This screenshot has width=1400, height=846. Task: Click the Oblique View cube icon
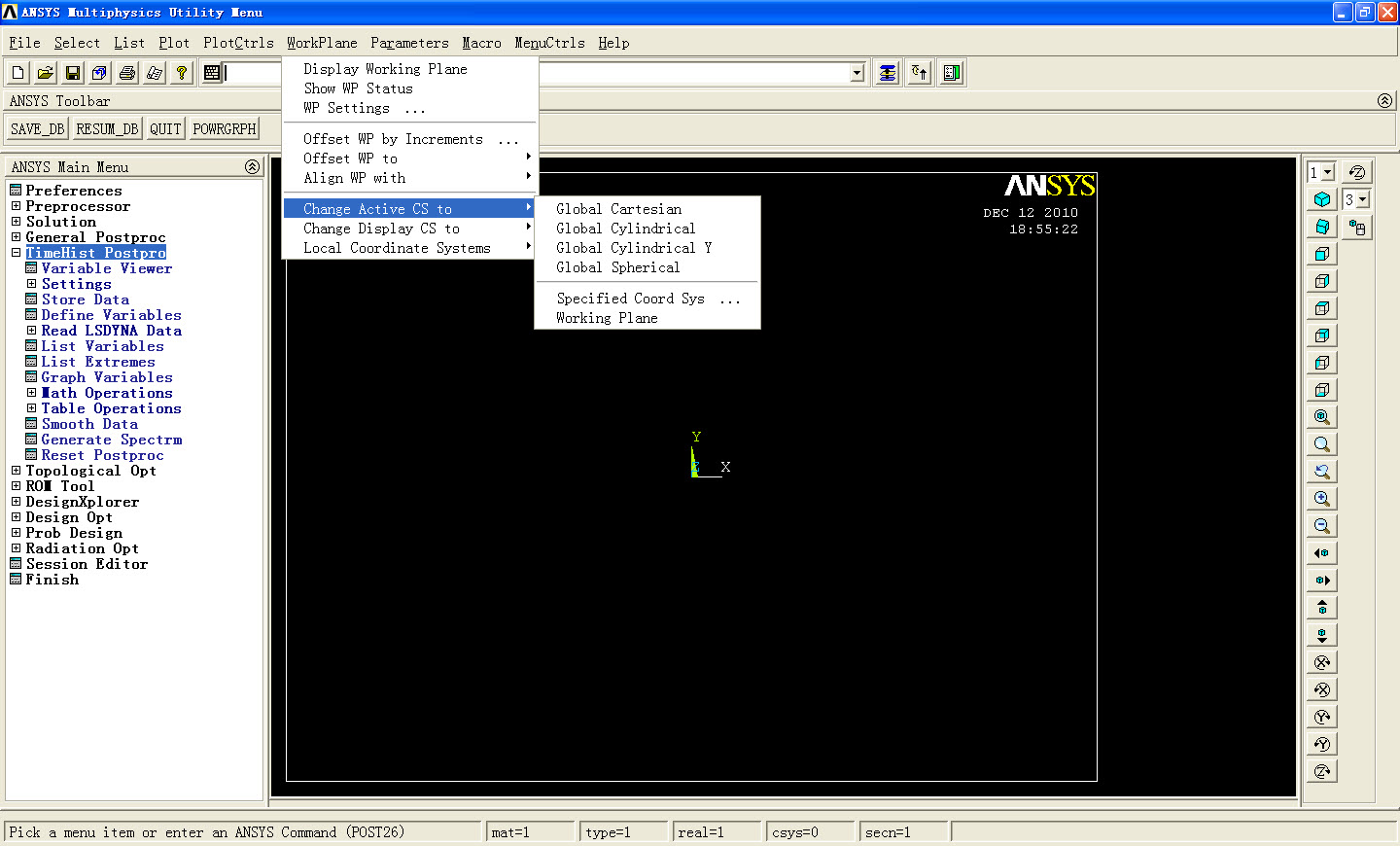point(1322,227)
